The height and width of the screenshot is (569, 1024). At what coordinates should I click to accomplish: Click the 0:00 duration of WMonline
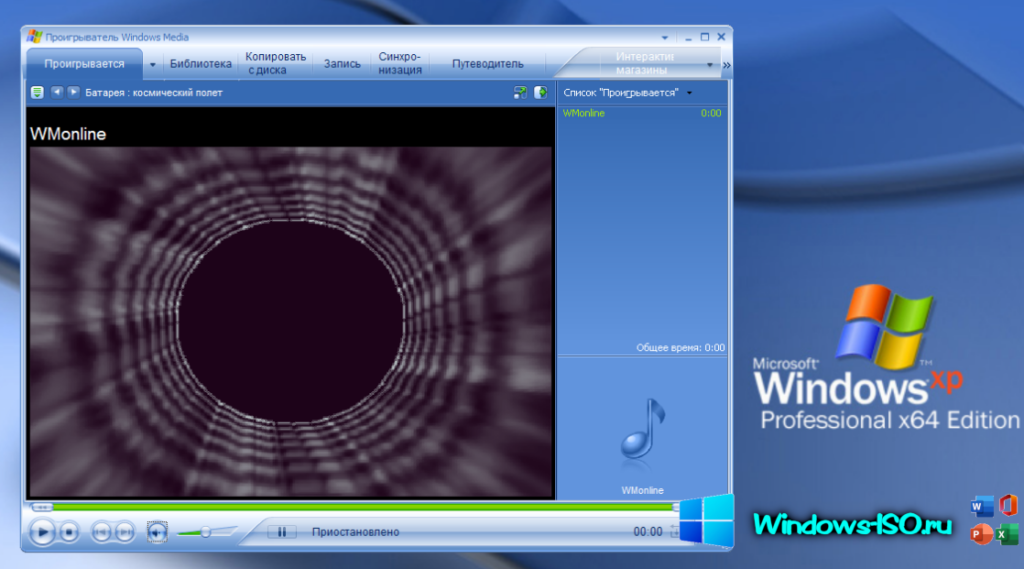711,113
